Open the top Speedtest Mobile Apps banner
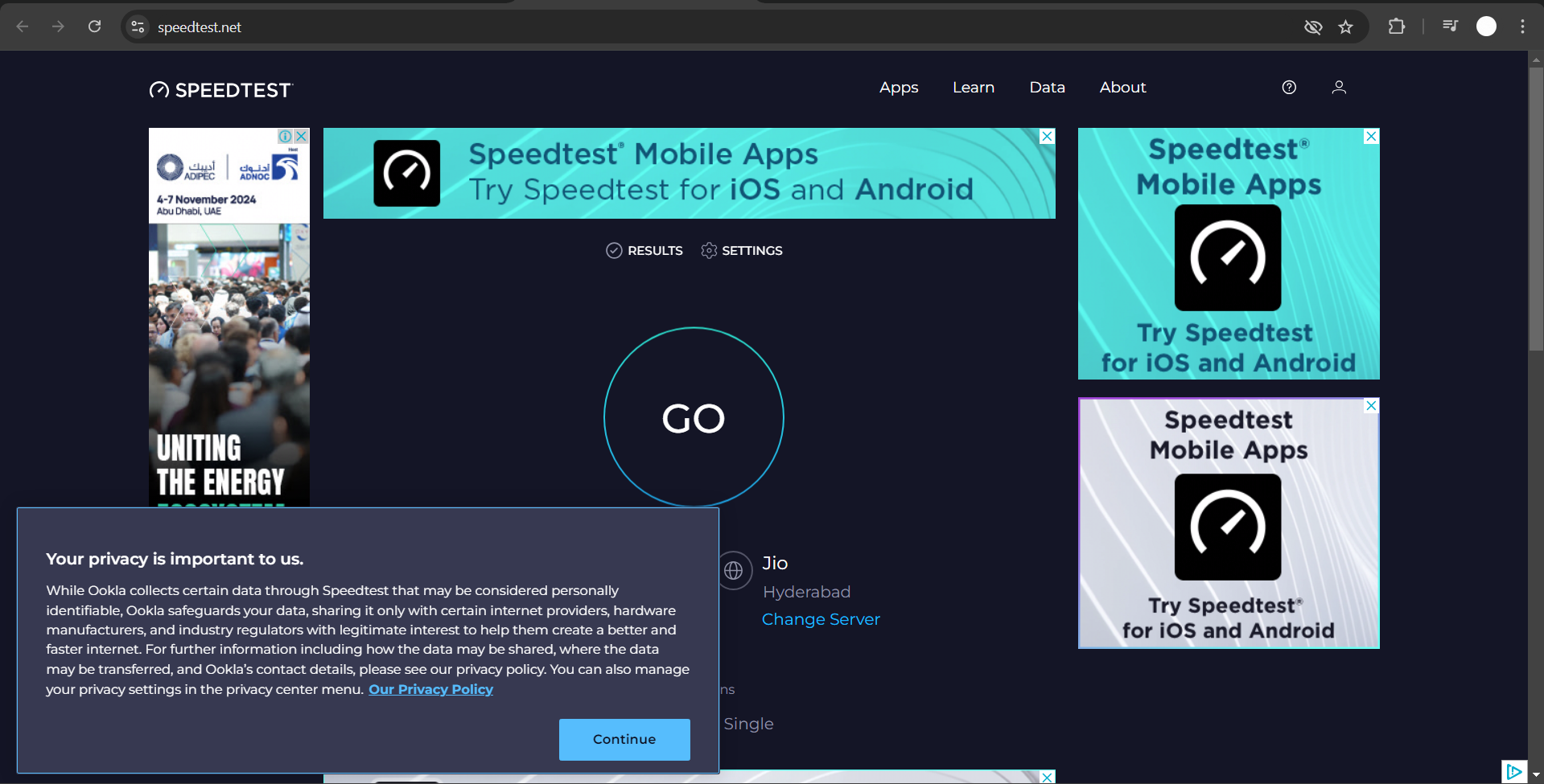 pyautogui.click(x=690, y=173)
